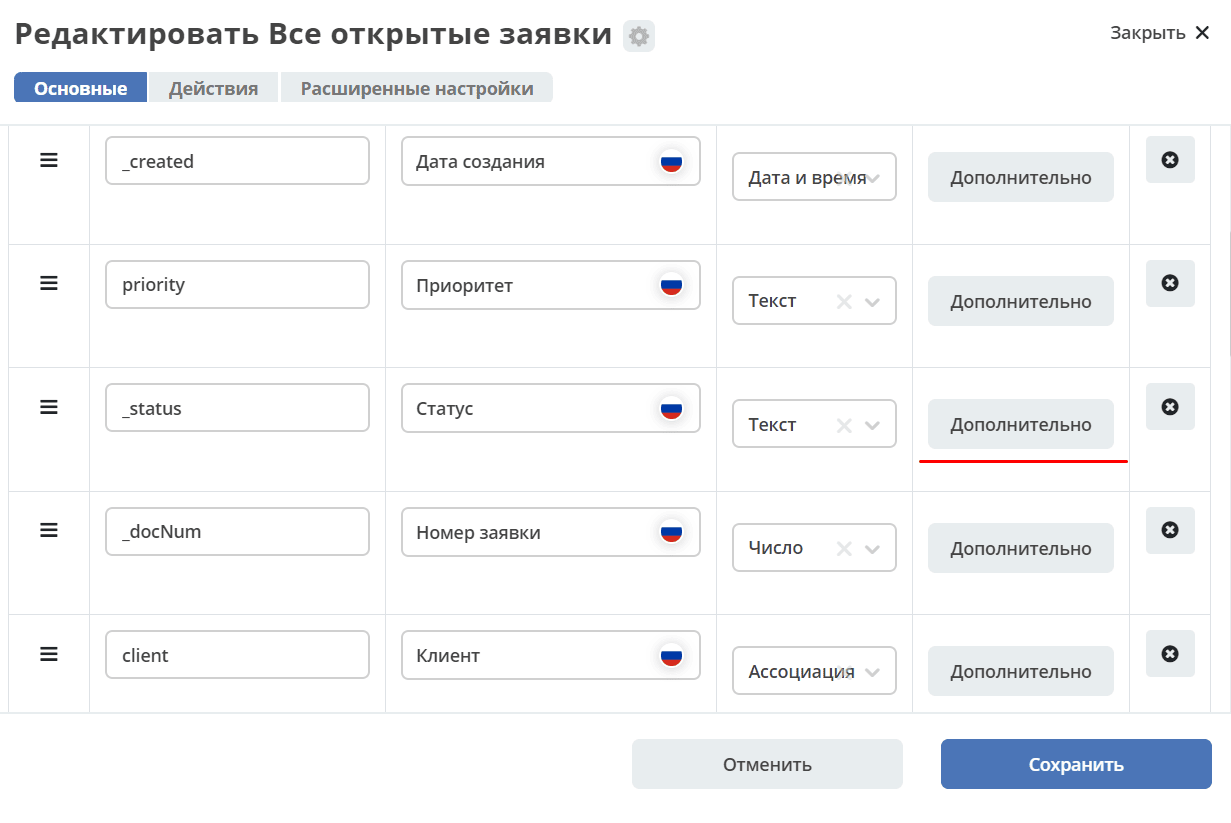This screenshot has height=823, width=1231.
Task: Click the Russian flag in Дата создания field
Action: point(671,162)
